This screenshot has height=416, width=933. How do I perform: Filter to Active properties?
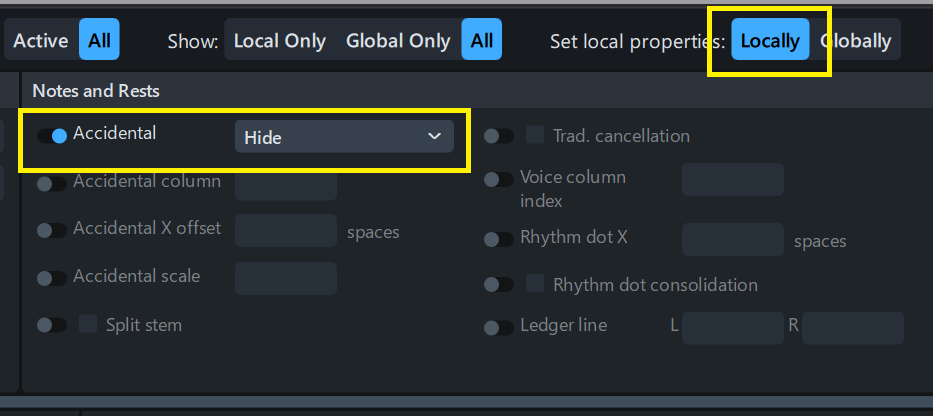[41, 41]
